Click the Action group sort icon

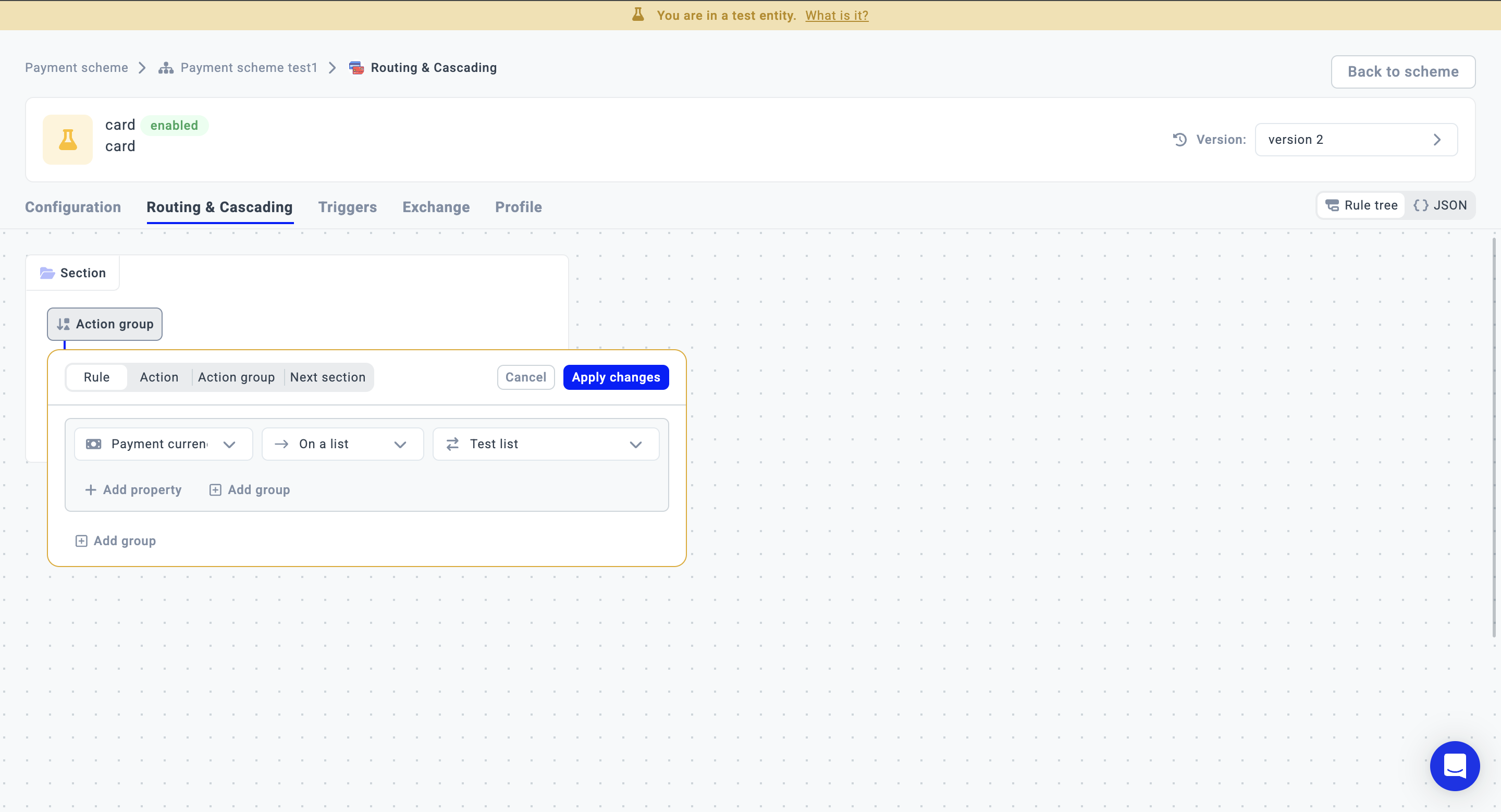pos(64,324)
